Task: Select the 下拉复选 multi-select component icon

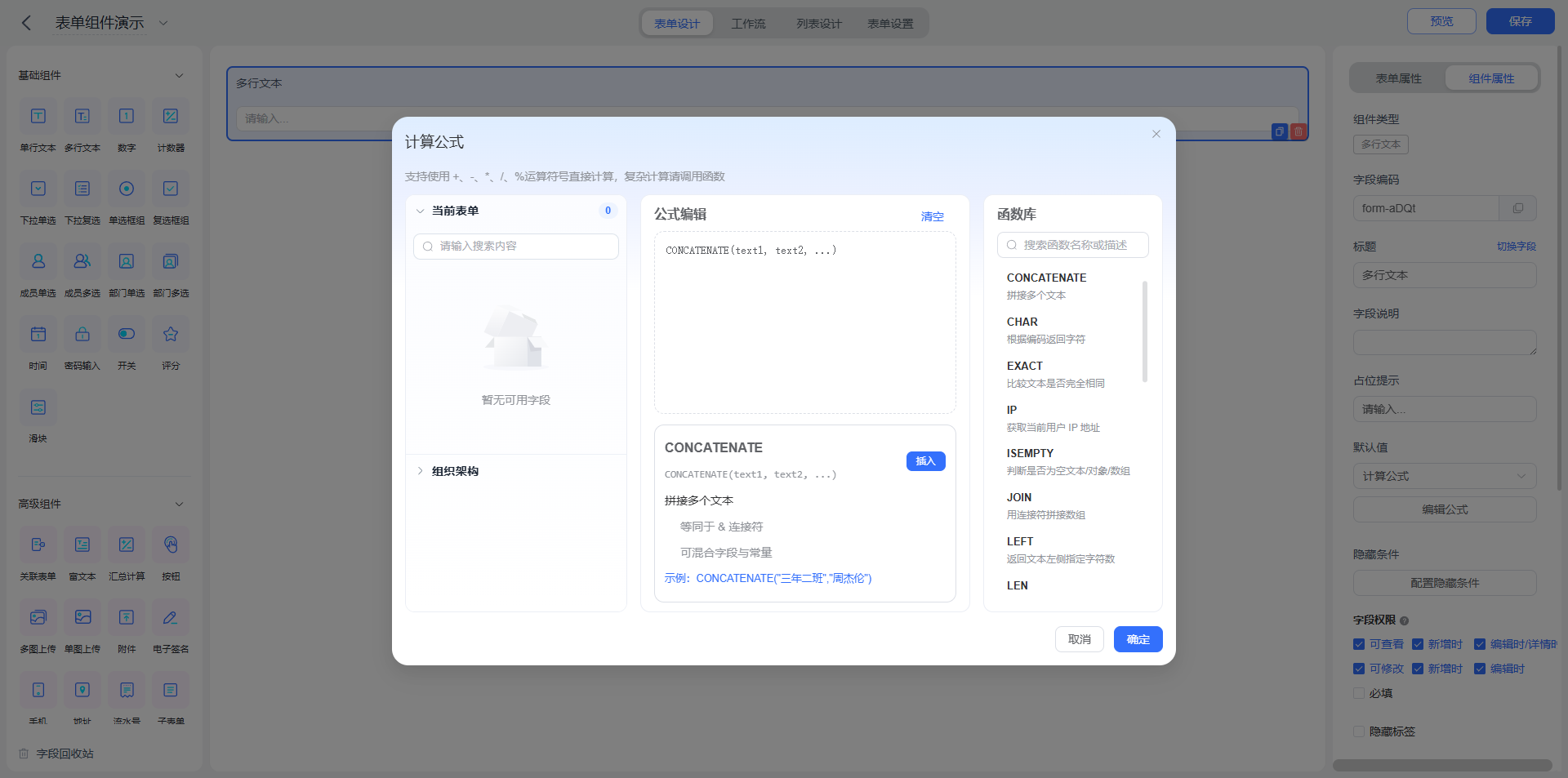Action: click(x=82, y=189)
